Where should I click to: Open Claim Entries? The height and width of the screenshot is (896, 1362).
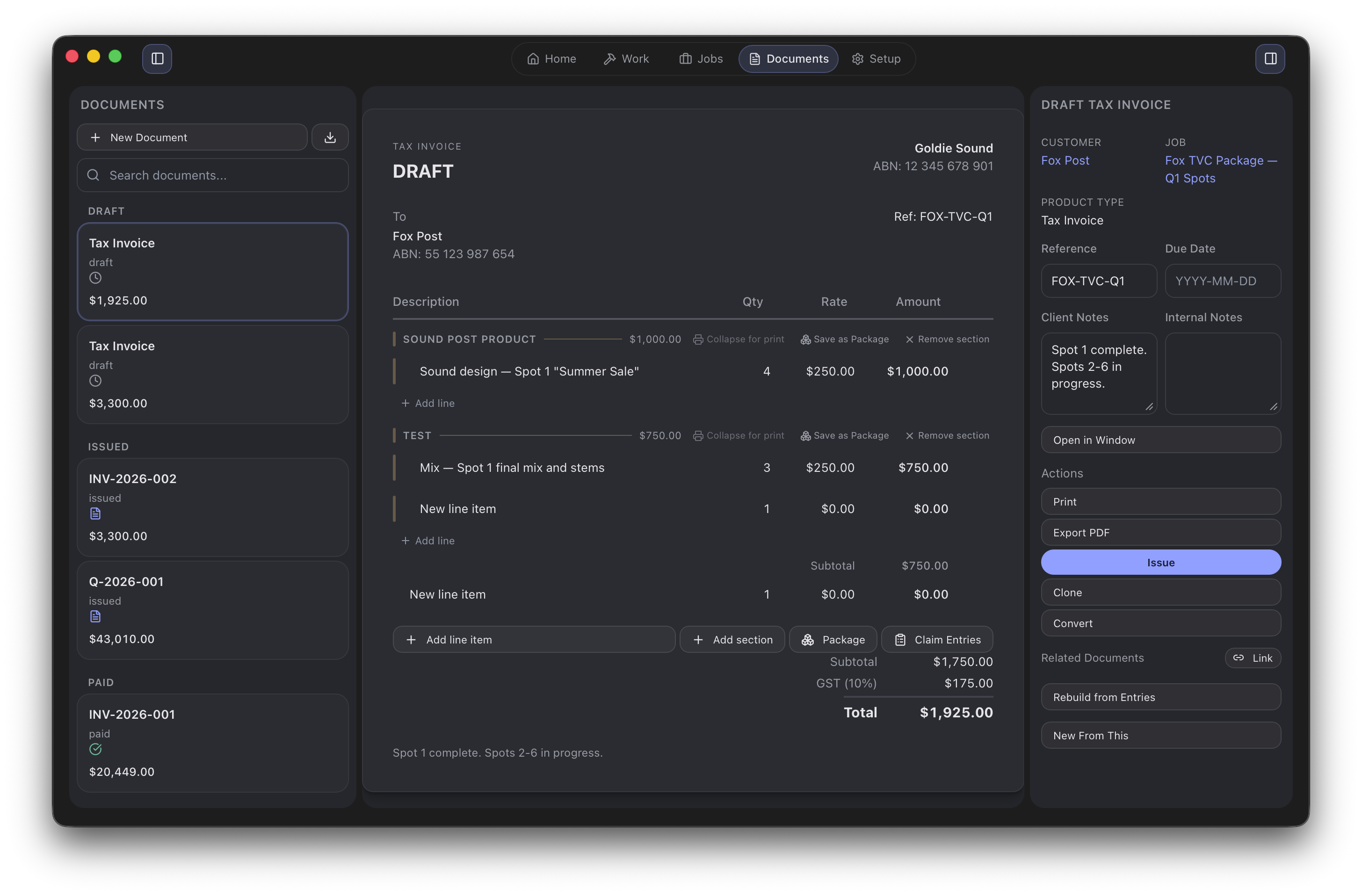pos(937,639)
